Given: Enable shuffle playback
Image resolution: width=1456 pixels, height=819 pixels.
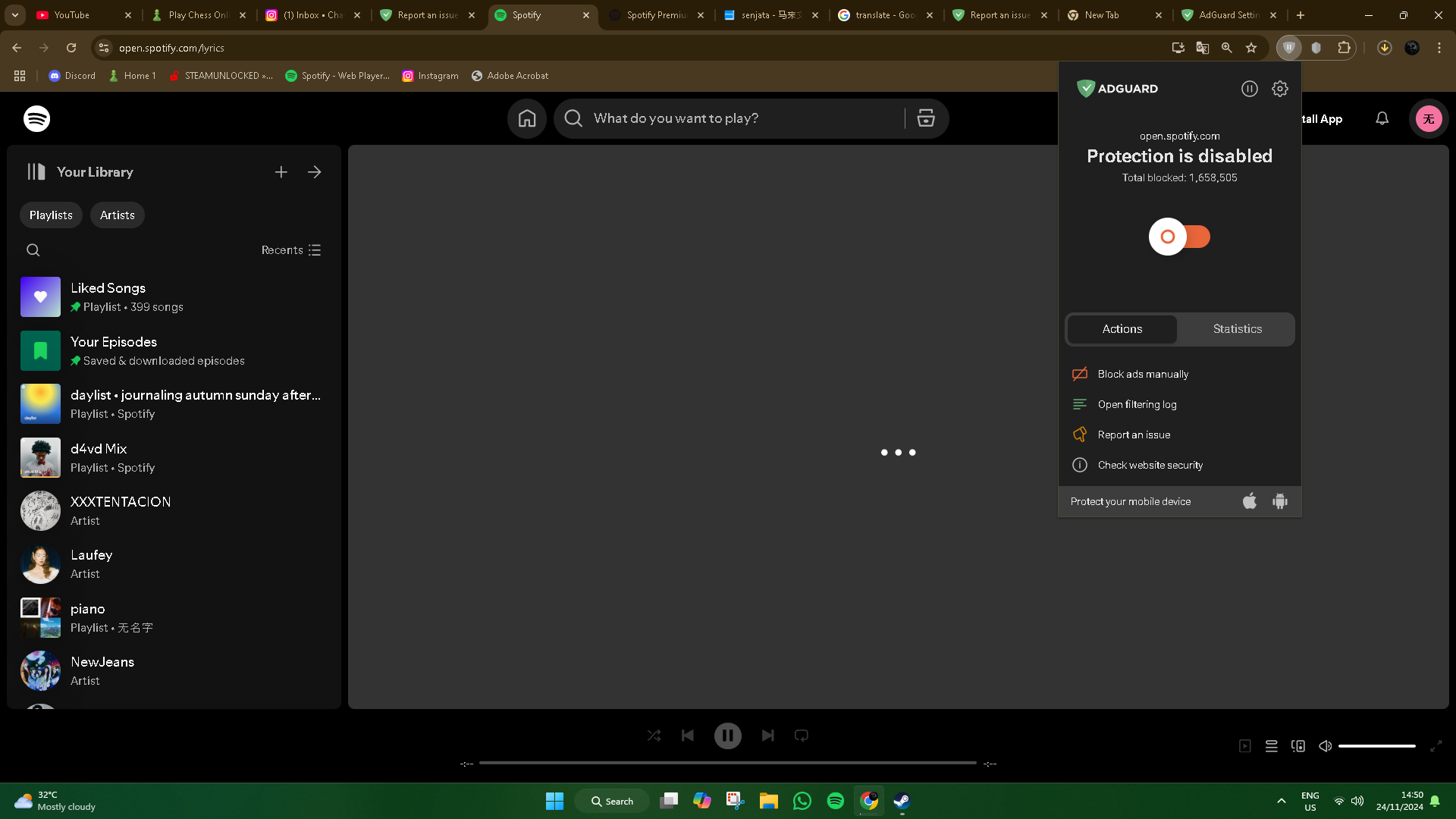Looking at the screenshot, I should click(654, 736).
